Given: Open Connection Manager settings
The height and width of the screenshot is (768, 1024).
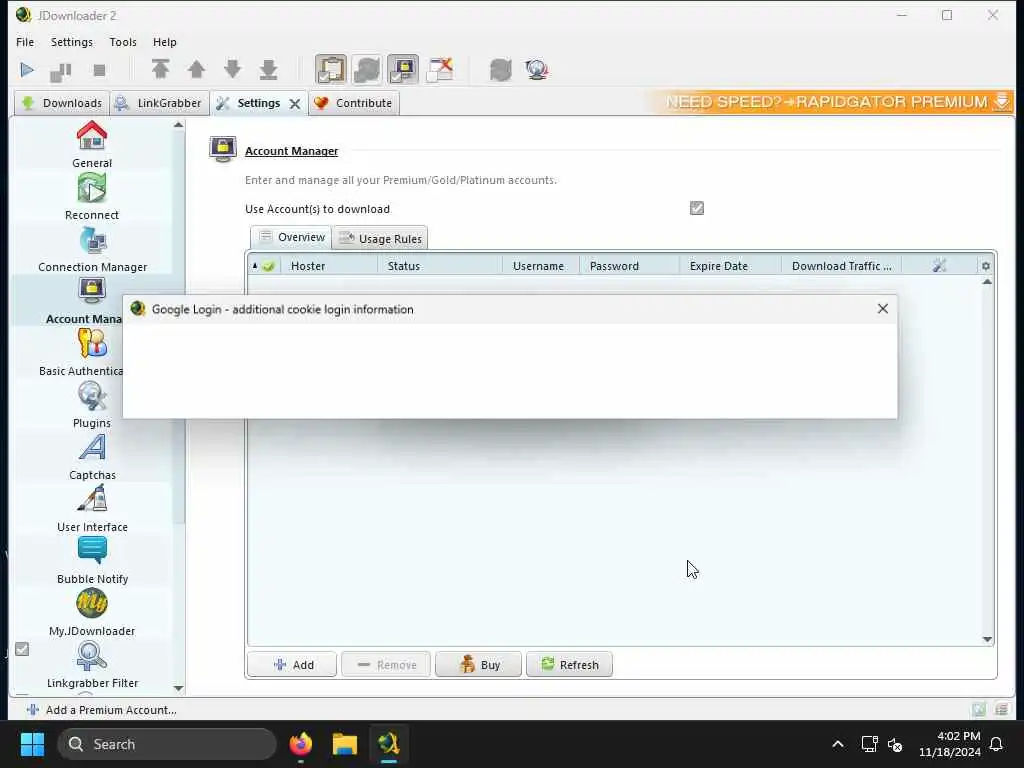Looking at the screenshot, I should (92, 249).
